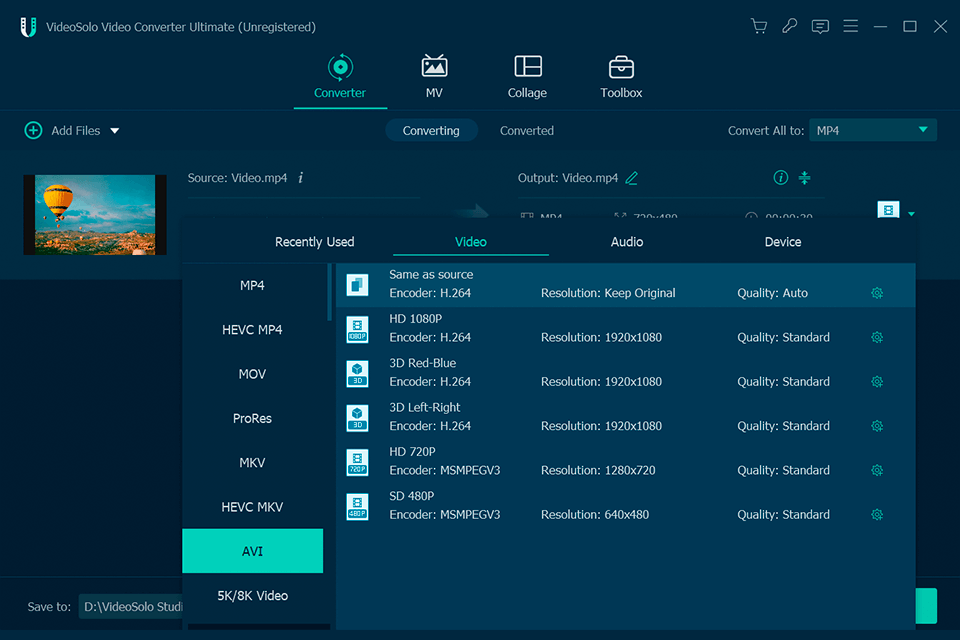Click the info icon next to Output
Screen dimensions: 960x640
780,177
